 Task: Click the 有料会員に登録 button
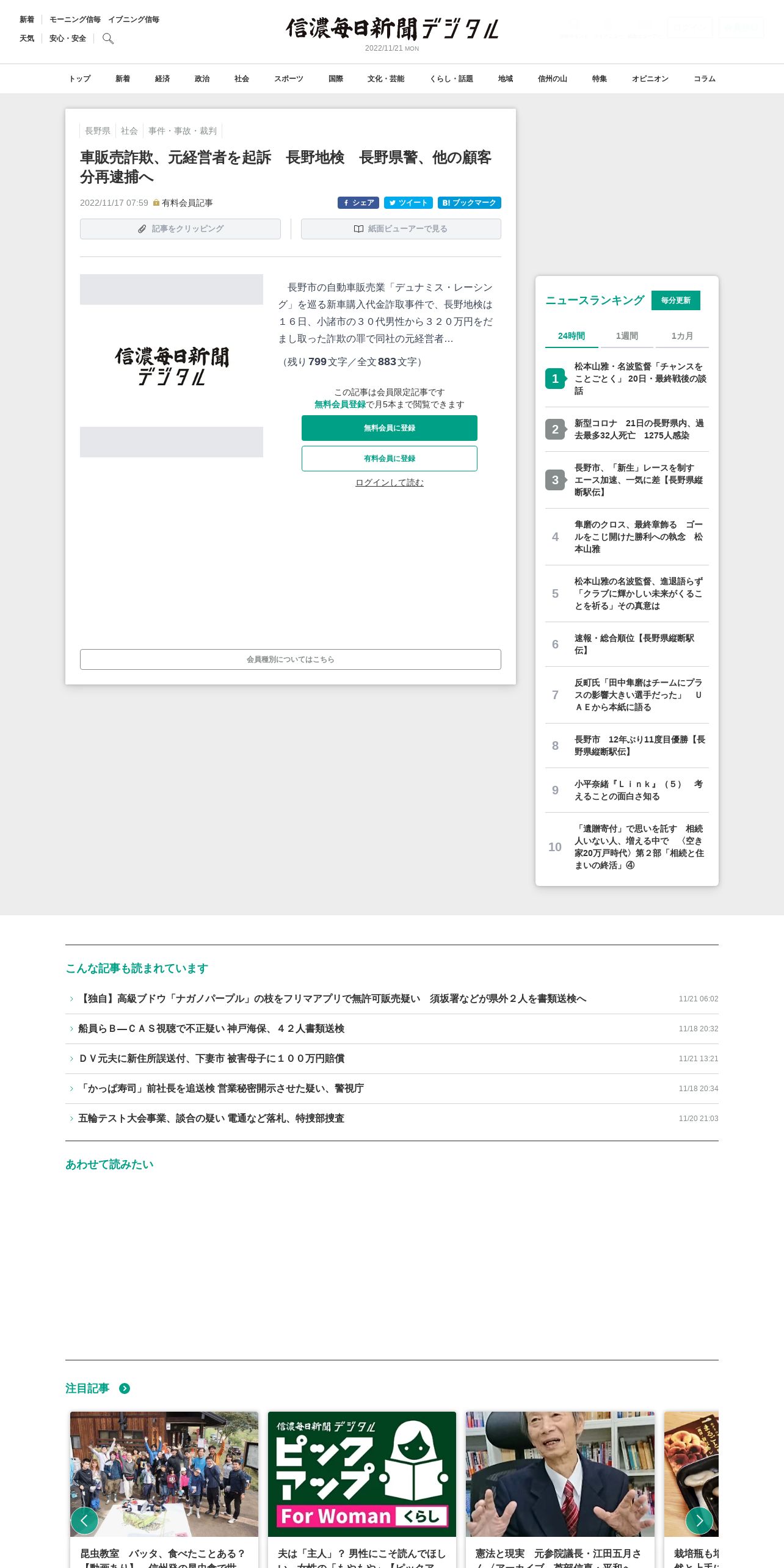pos(390,459)
